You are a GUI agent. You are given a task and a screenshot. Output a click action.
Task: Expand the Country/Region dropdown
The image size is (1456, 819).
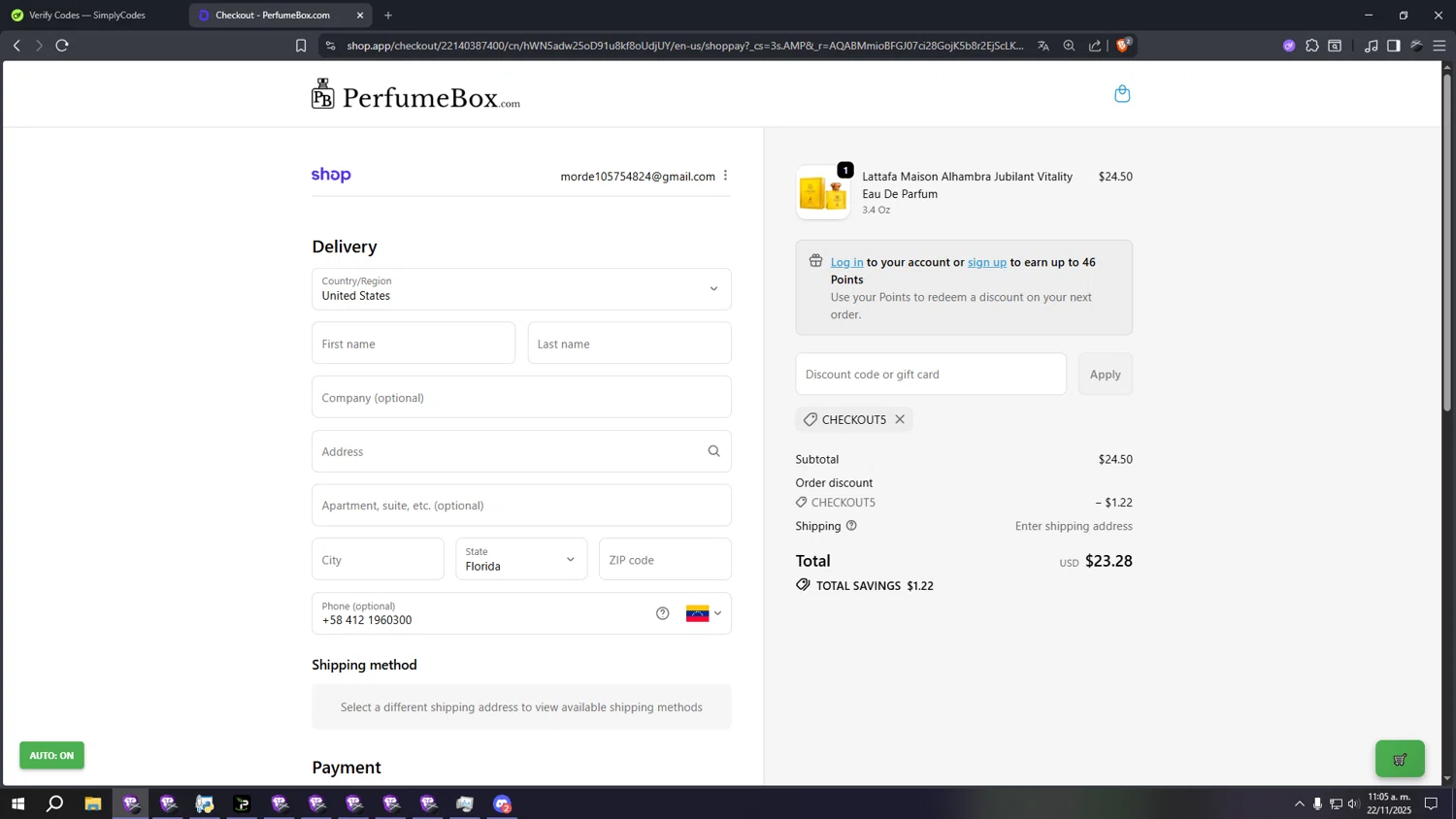[x=521, y=289]
